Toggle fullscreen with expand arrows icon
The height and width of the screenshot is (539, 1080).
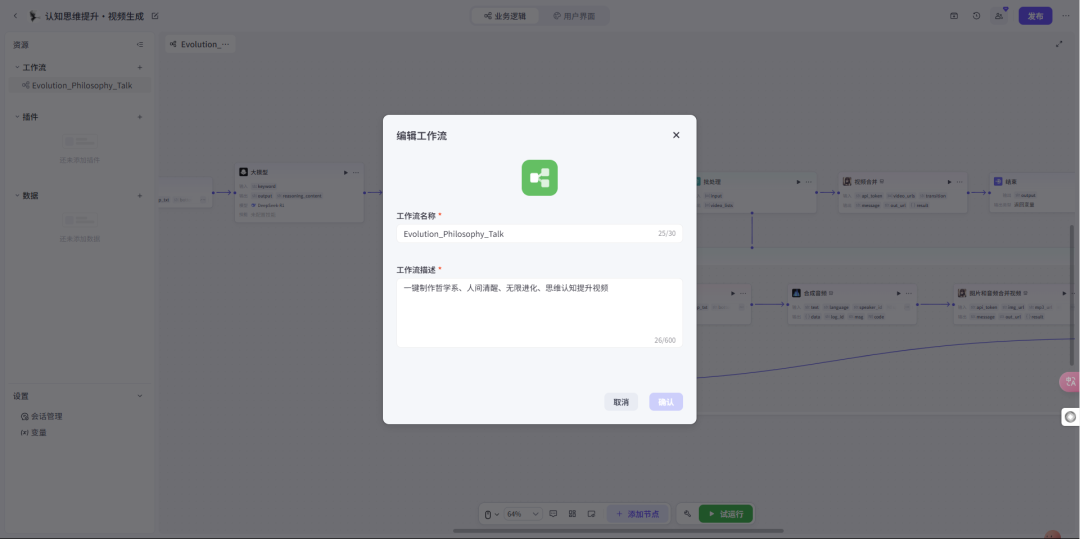click(1059, 44)
